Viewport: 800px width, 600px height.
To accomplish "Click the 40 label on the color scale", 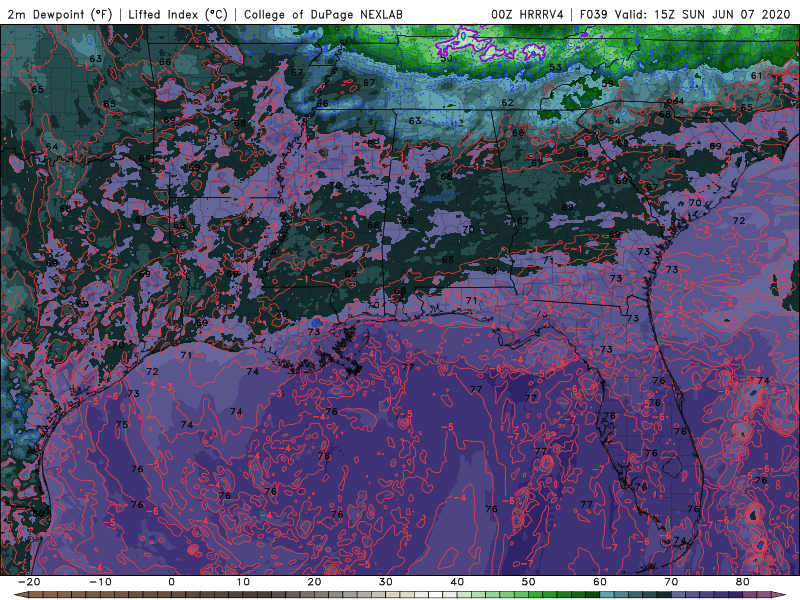I will coord(457,582).
